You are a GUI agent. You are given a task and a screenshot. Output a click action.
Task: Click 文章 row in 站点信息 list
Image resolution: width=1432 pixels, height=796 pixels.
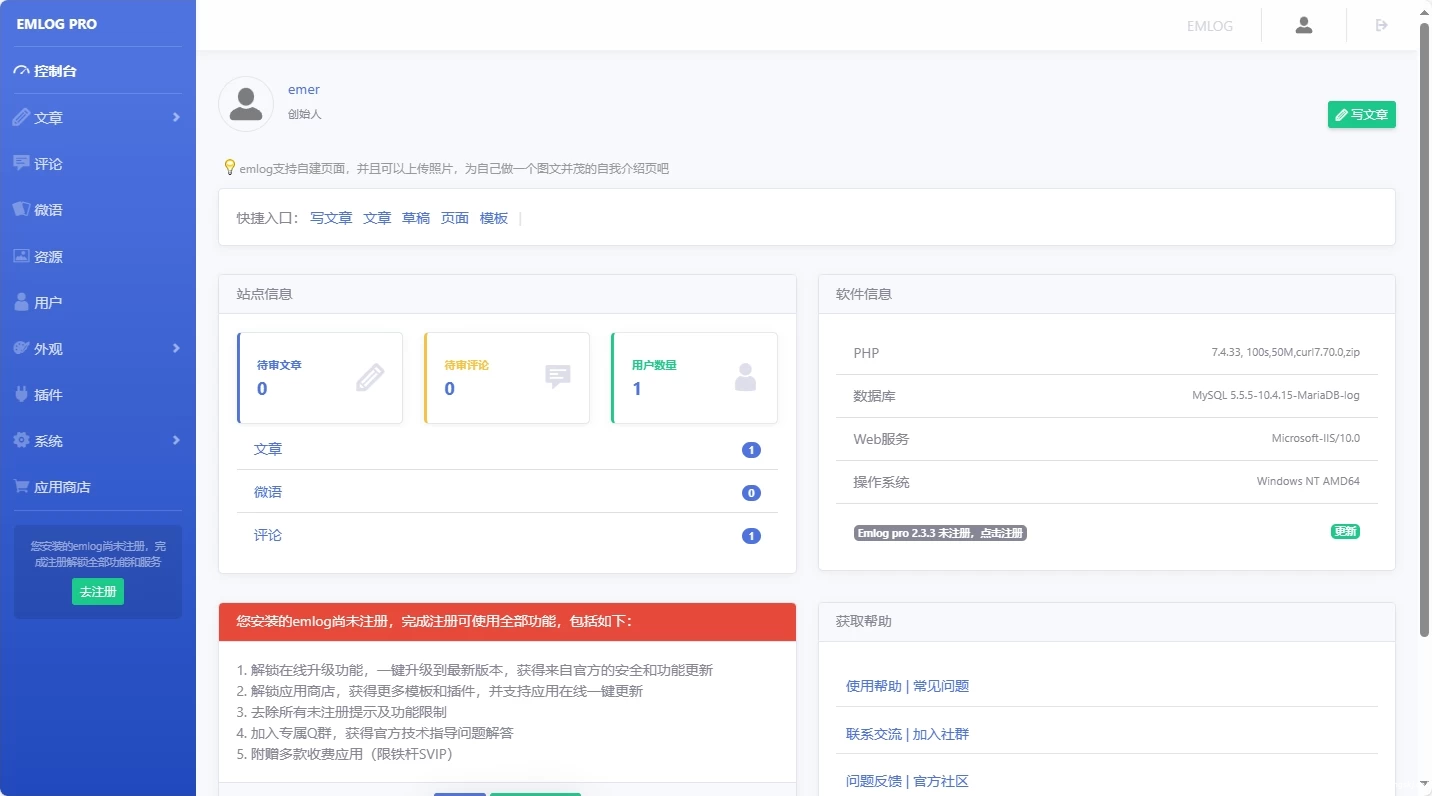(x=507, y=449)
